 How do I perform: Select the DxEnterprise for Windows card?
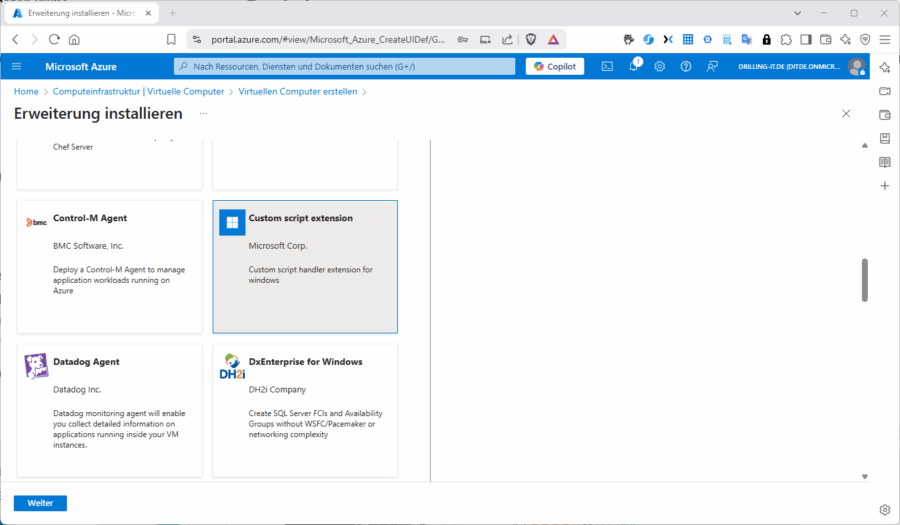305,411
